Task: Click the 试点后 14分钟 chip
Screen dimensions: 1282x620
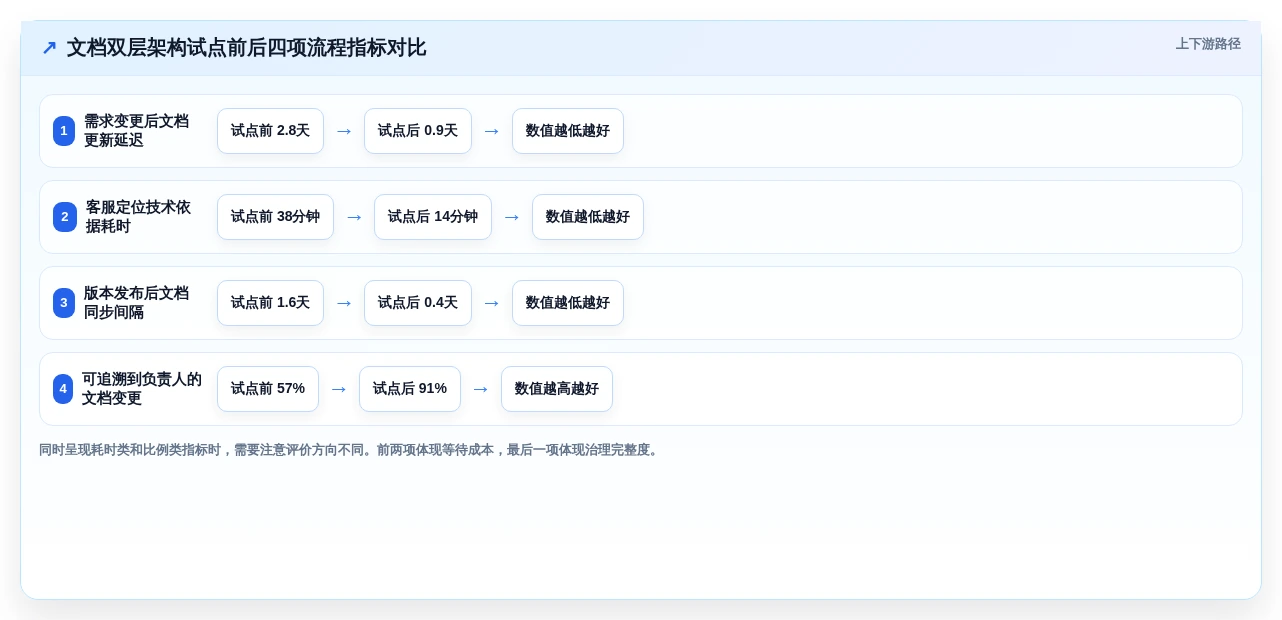Action: click(x=433, y=217)
